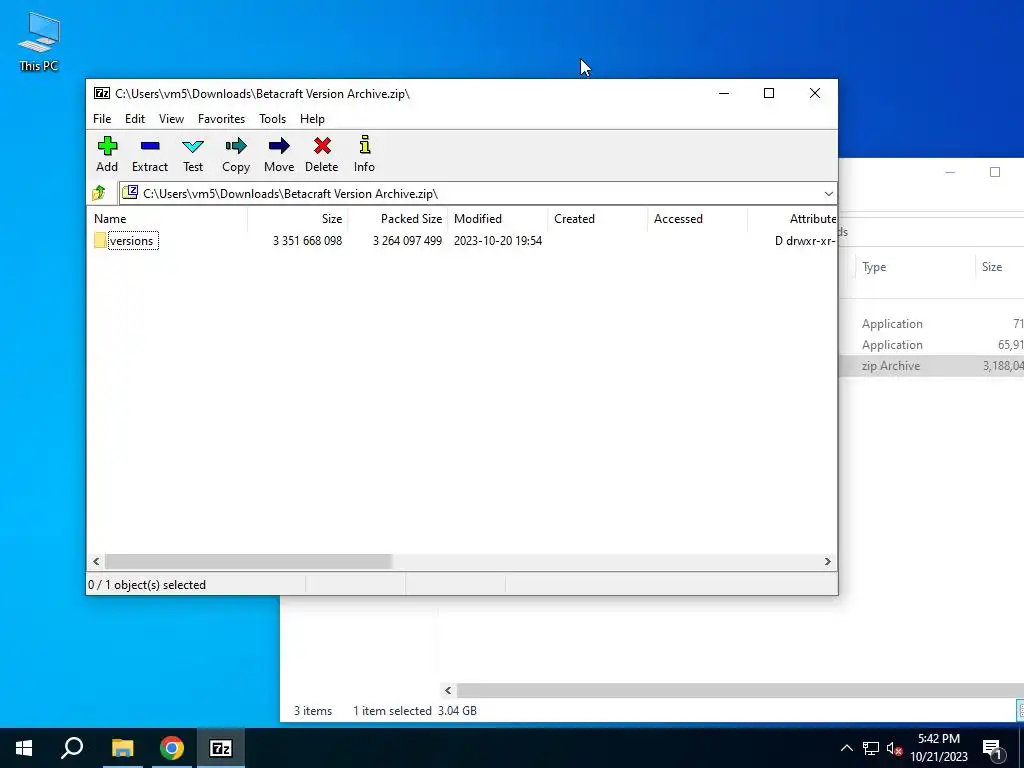Open the Edit menu
Image resolution: width=1024 pixels, height=768 pixels.
pyautogui.click(x=135, y=119)
